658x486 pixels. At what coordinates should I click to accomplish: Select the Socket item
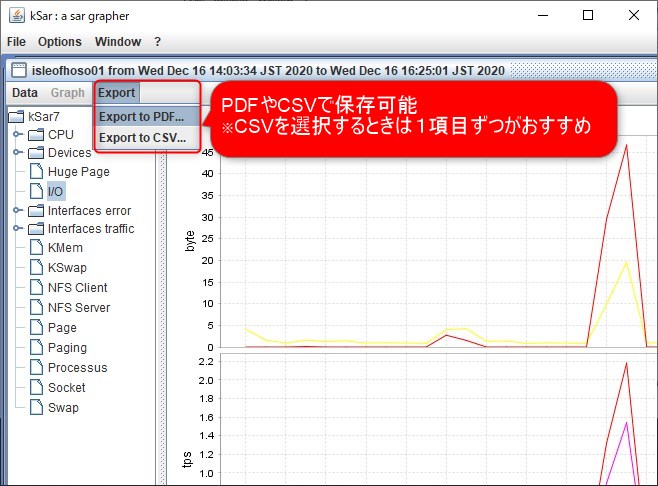coord(67,387)
